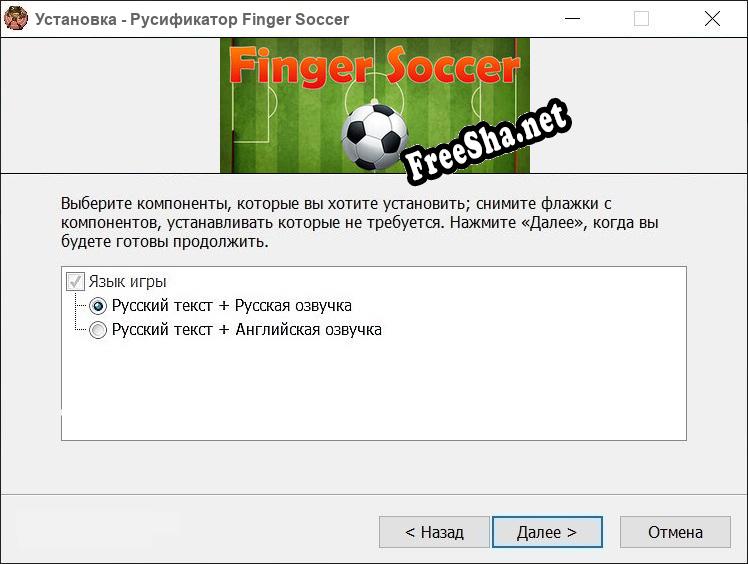Screen dimensions: 748x564
Task: Click the Язык игры tree label
Action: click(127, 282)
